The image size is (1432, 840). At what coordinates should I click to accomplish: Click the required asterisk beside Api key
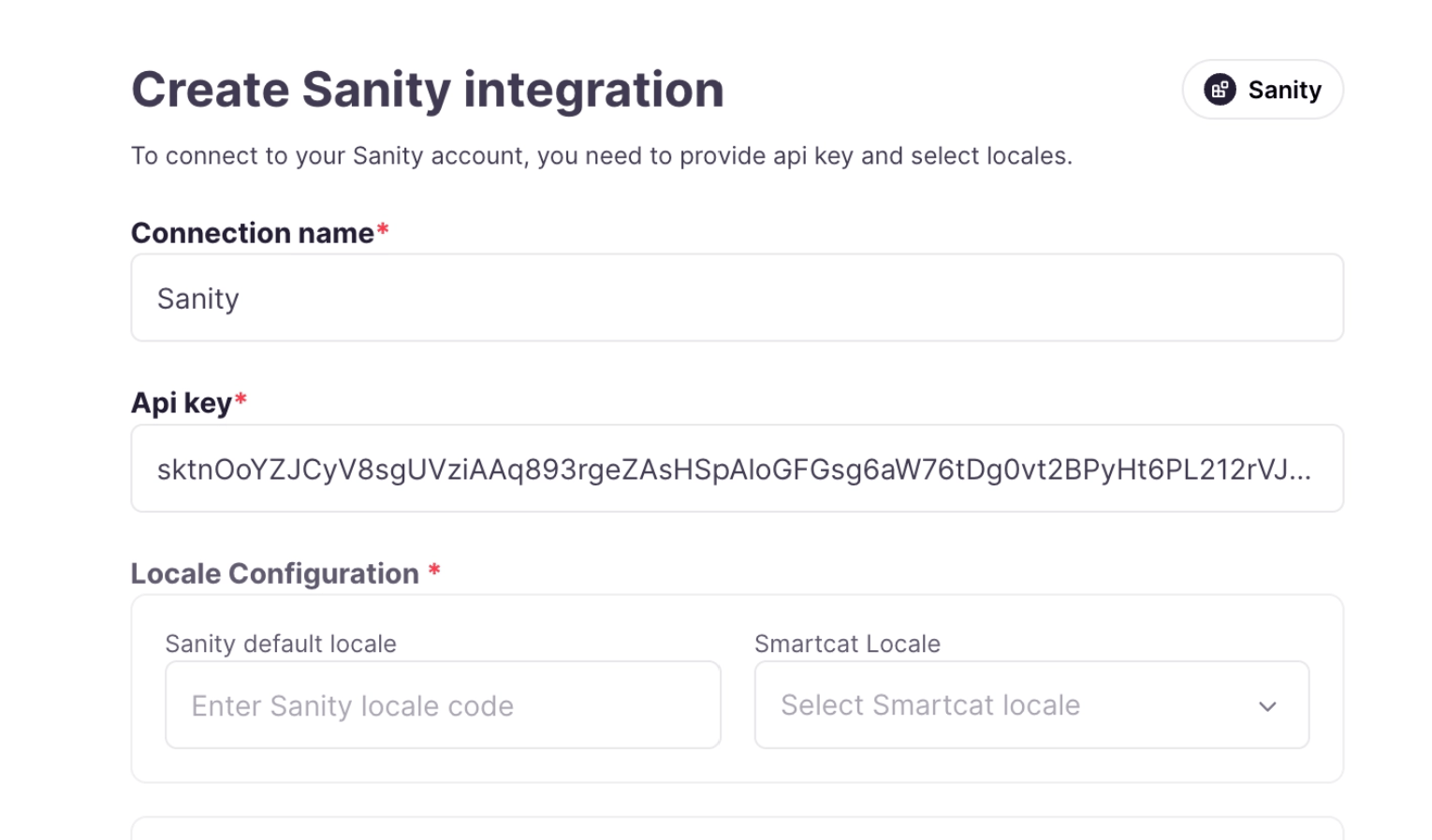pos(241,400)
